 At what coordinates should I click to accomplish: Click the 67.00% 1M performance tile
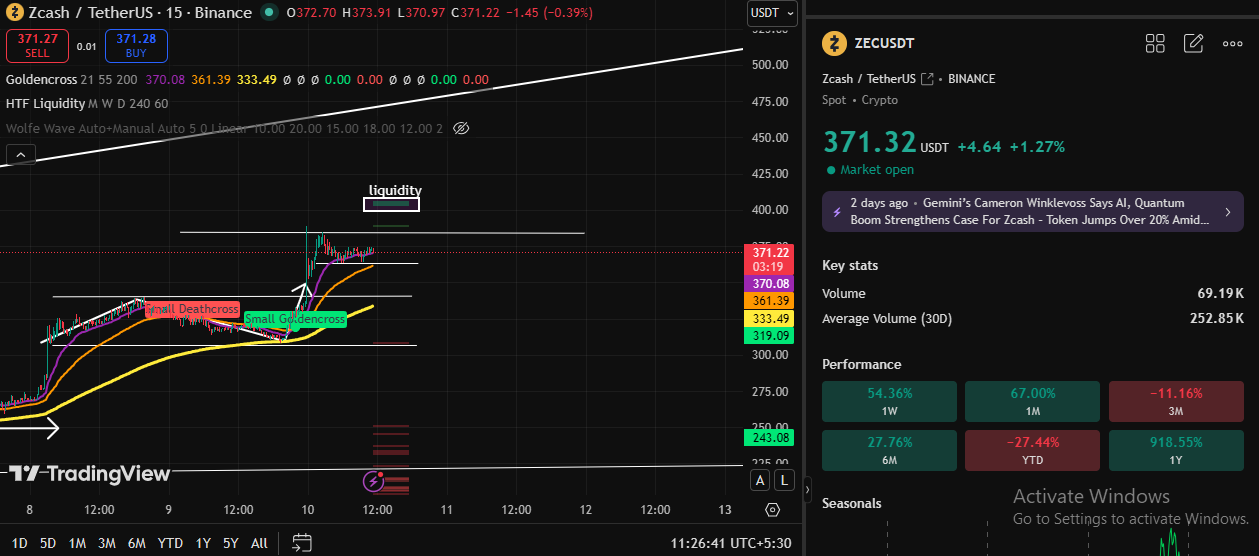tap(1033, 401)
